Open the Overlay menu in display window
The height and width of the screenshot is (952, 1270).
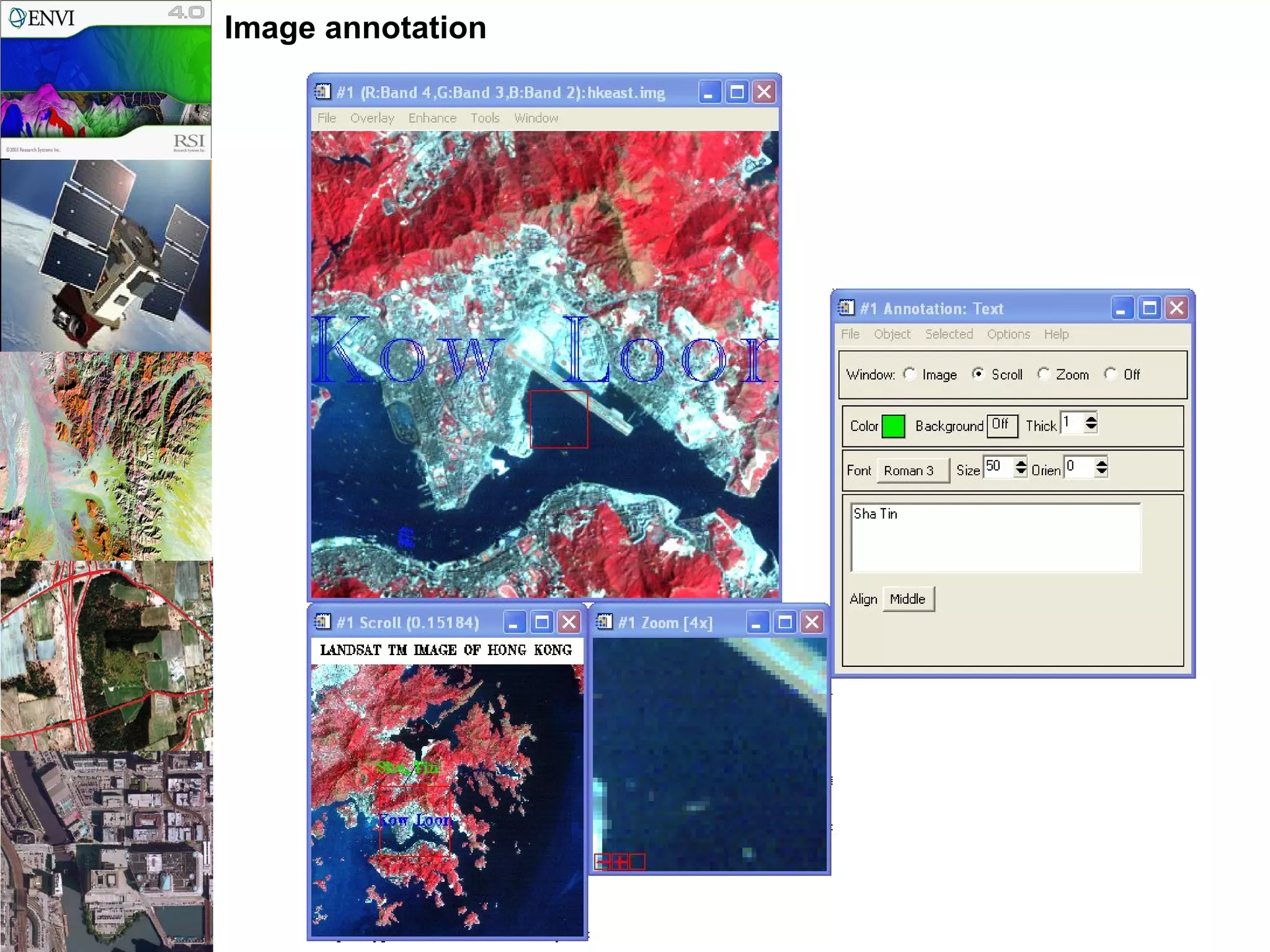pos(371,118)
